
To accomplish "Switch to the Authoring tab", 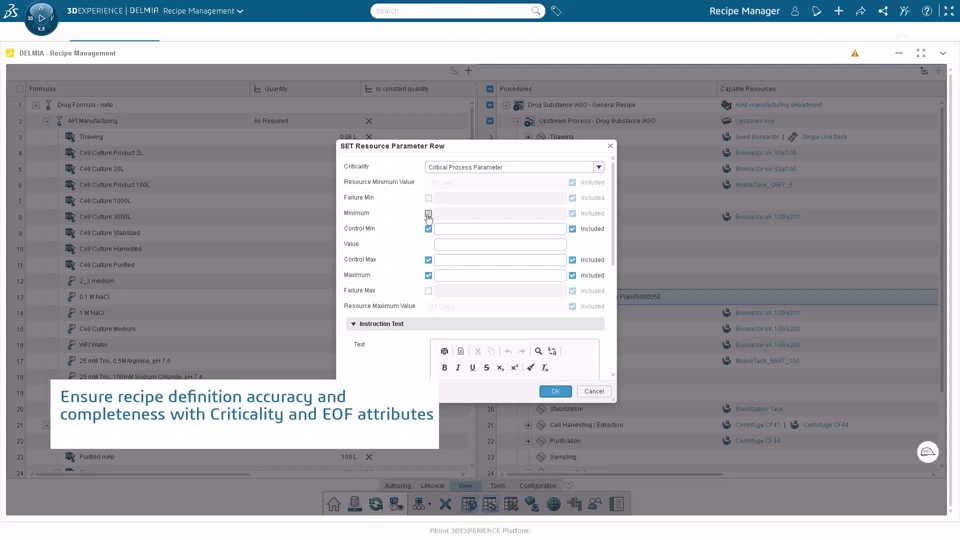I will 397,486.
